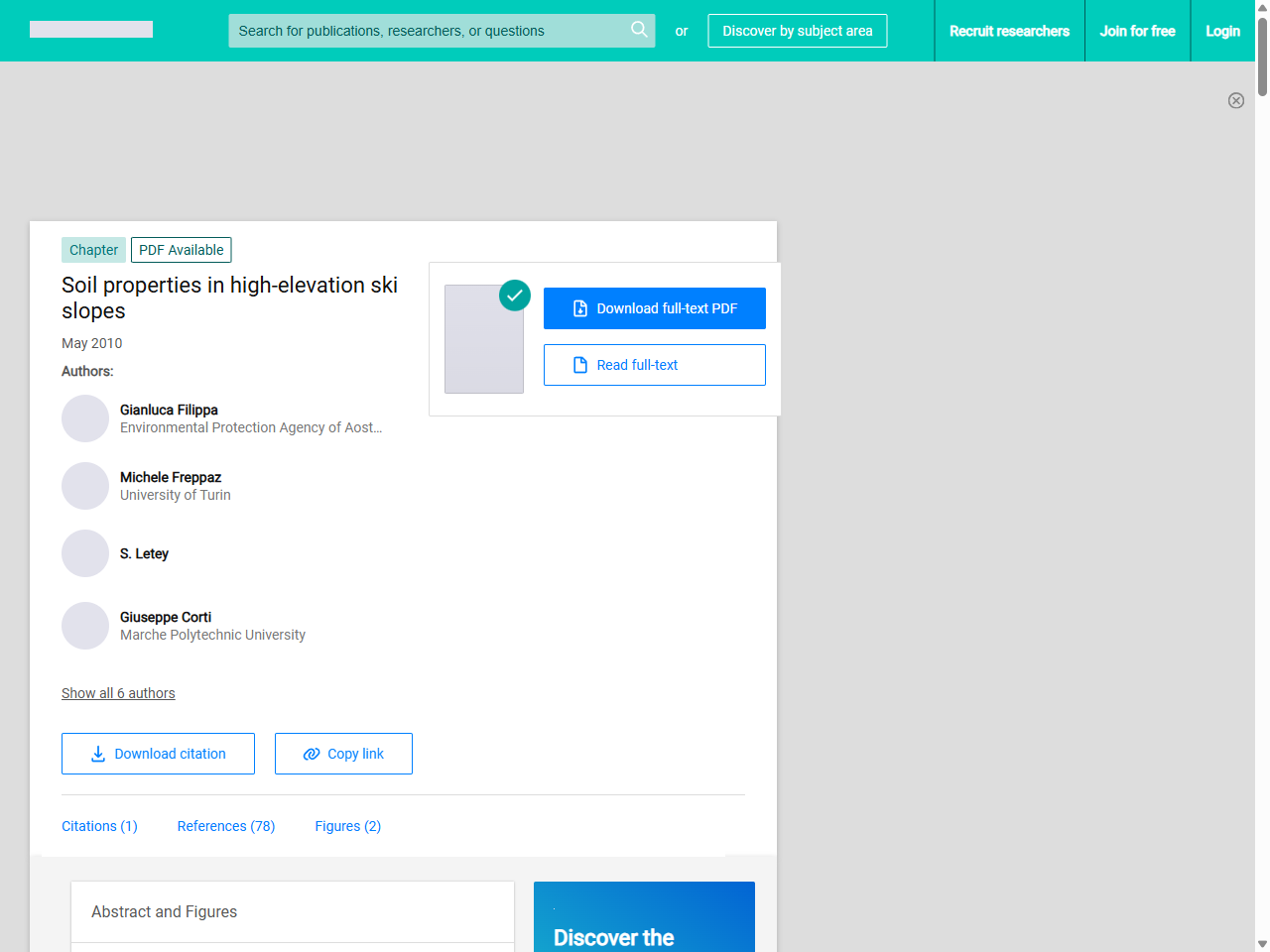Click the scrollbar down arrow
1270x952 pixels.
tap(1262, 944)
